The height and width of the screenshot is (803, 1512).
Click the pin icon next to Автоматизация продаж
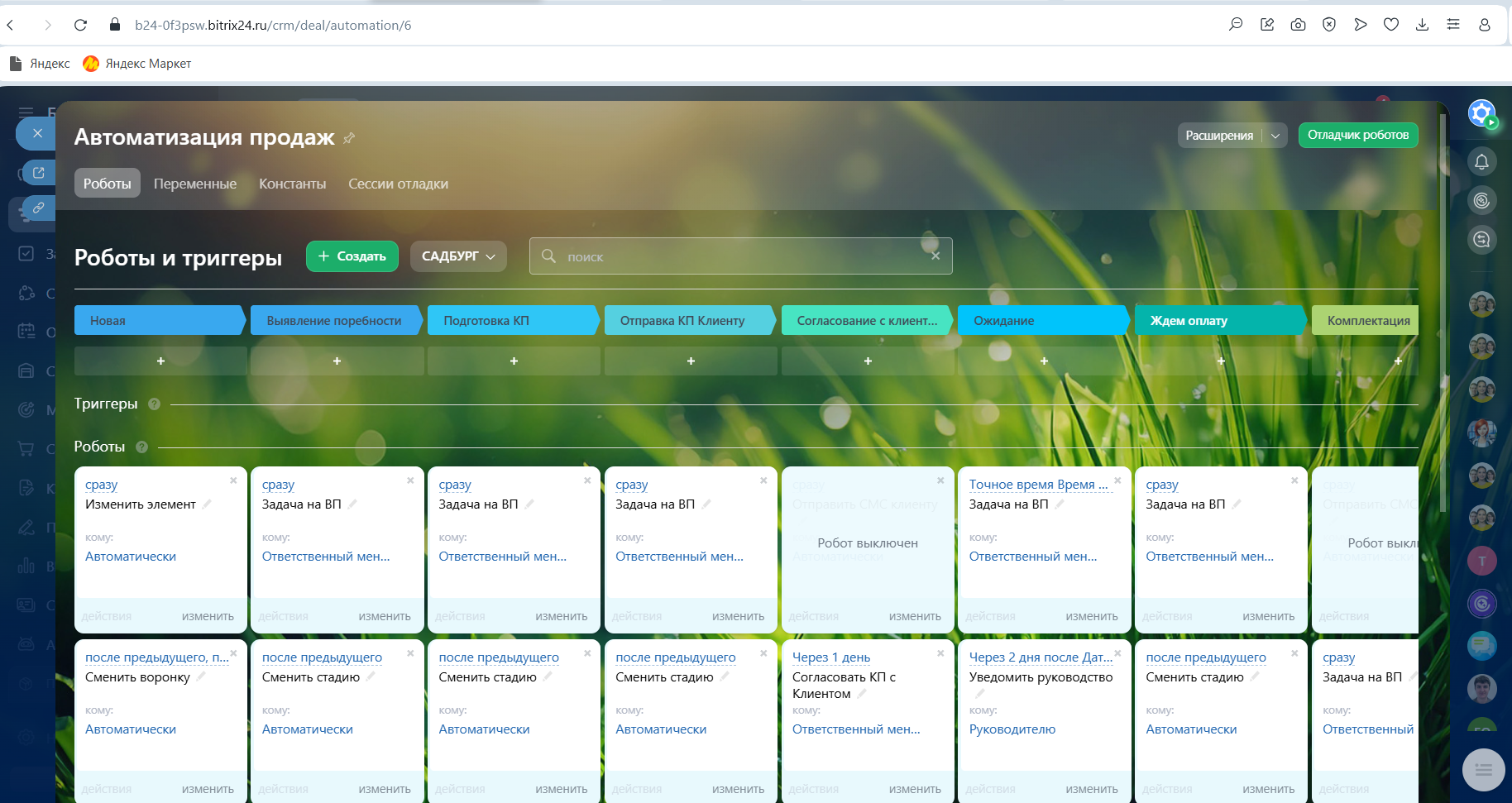click(x=349, y=138)
